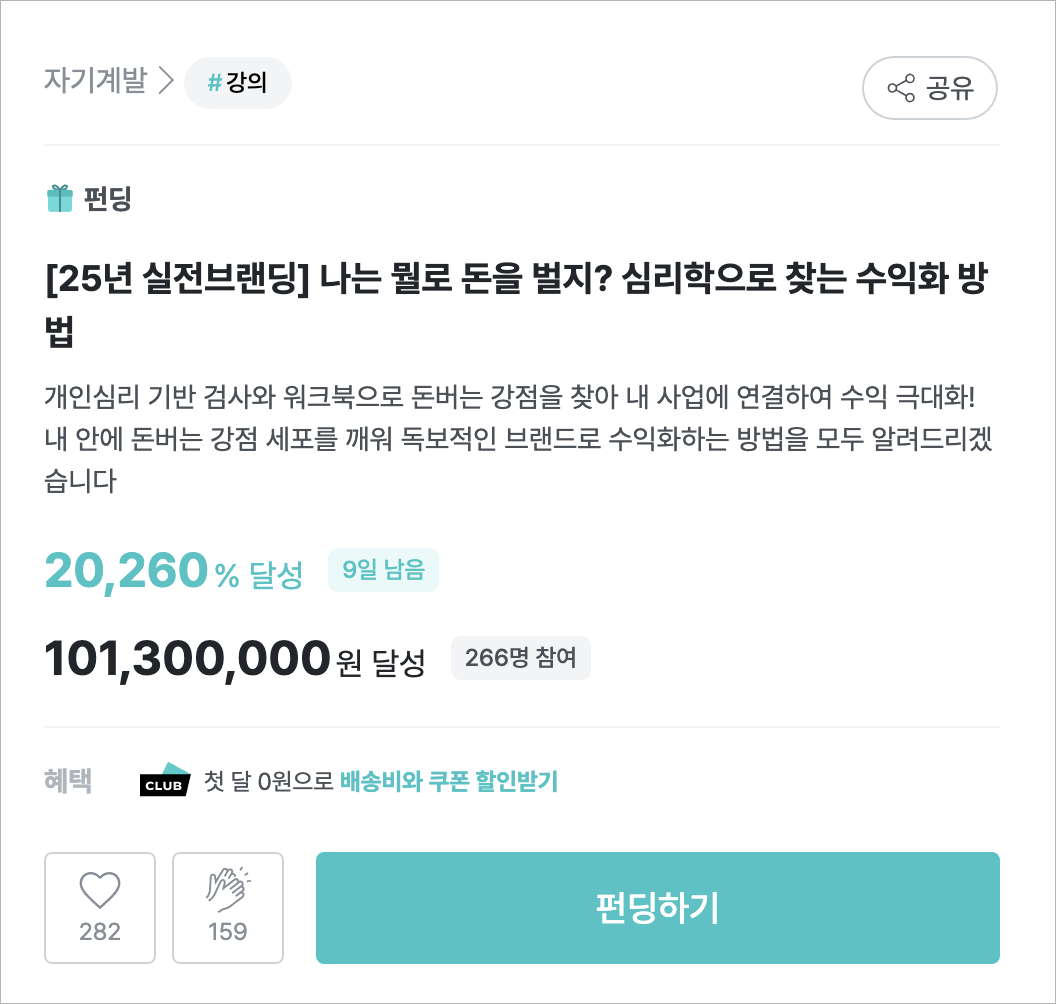Select the 자기계발 breadcrumb category
This screenshot has width=1056, height=1004.
coord(97,81)
